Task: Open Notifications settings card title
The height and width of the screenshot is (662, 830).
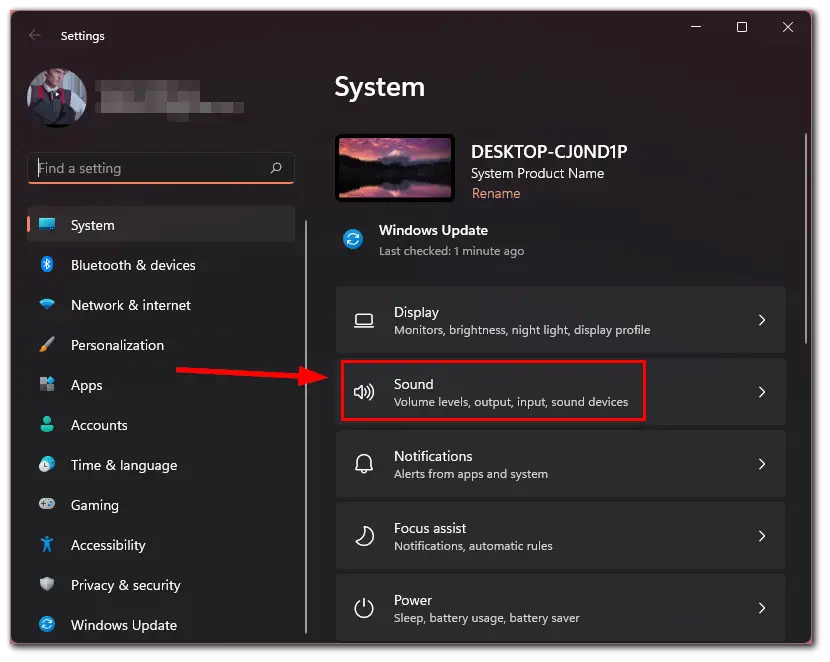Action: click(x=433, y=456)
